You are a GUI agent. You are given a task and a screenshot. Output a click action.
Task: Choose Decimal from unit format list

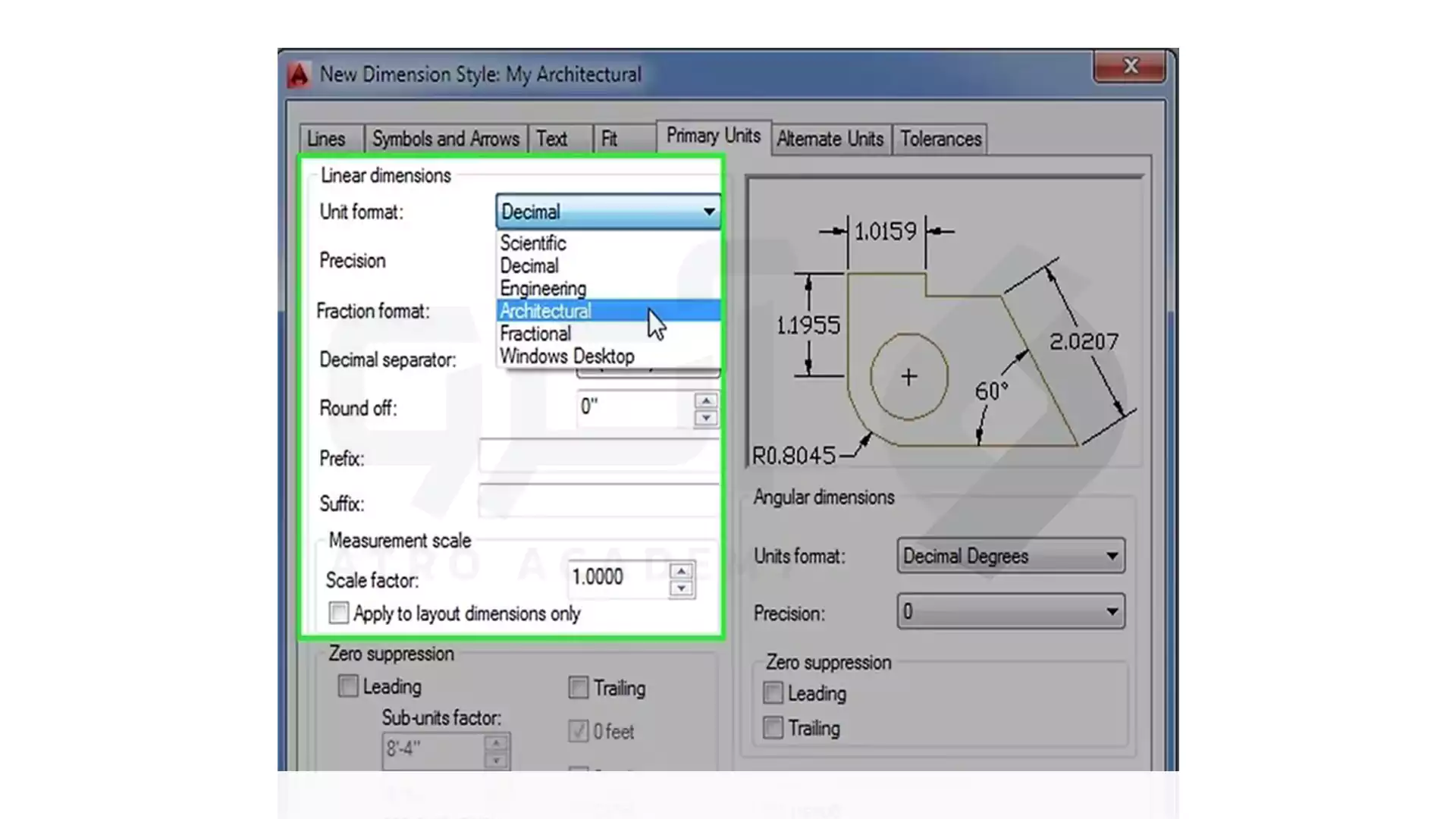pyautogui.click(x=608, y=266)
